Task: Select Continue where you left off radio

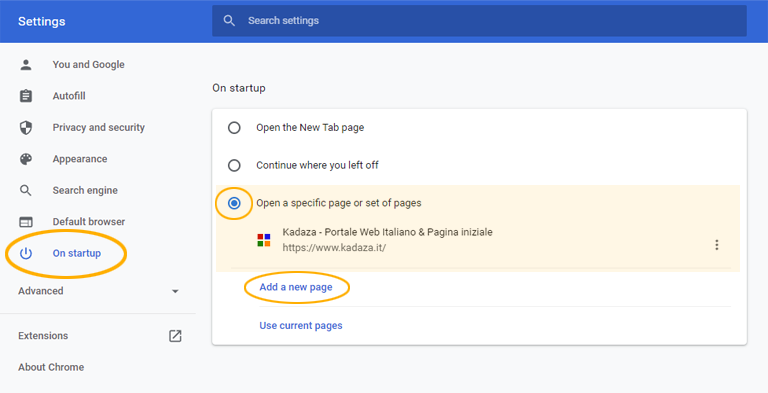Action: (x=234, y=165)
